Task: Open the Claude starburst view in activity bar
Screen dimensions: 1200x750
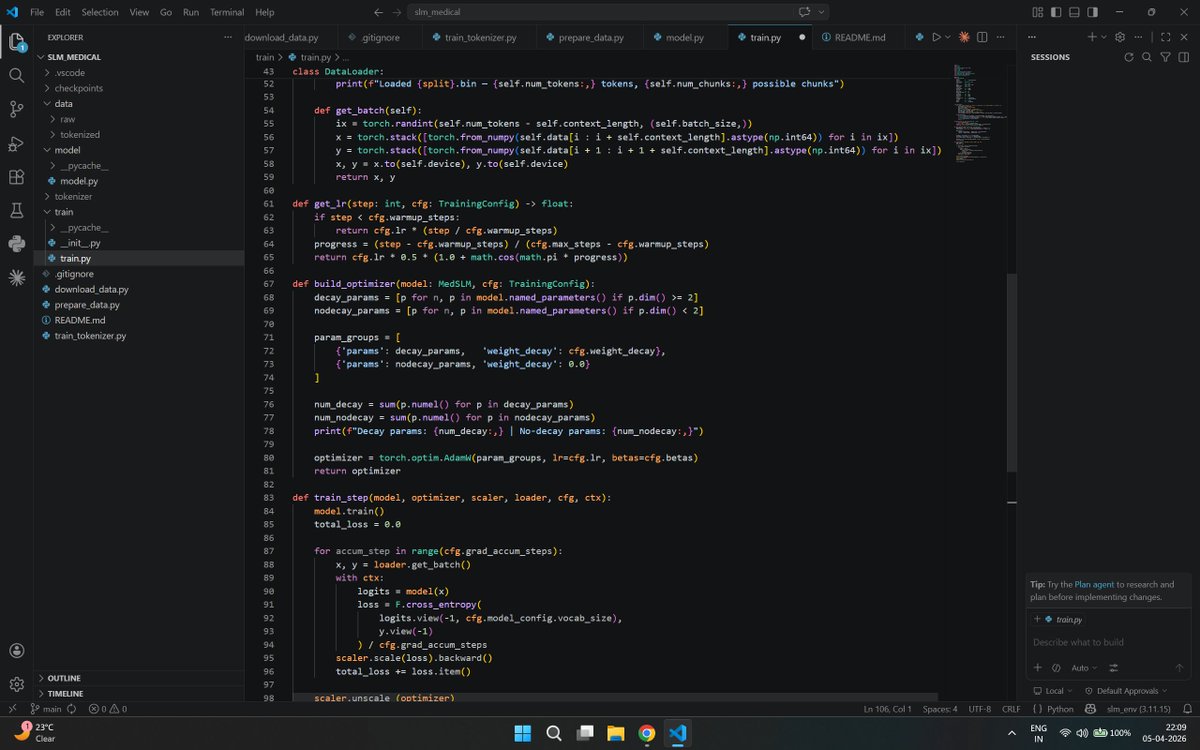Action: [x=16, y=278]
